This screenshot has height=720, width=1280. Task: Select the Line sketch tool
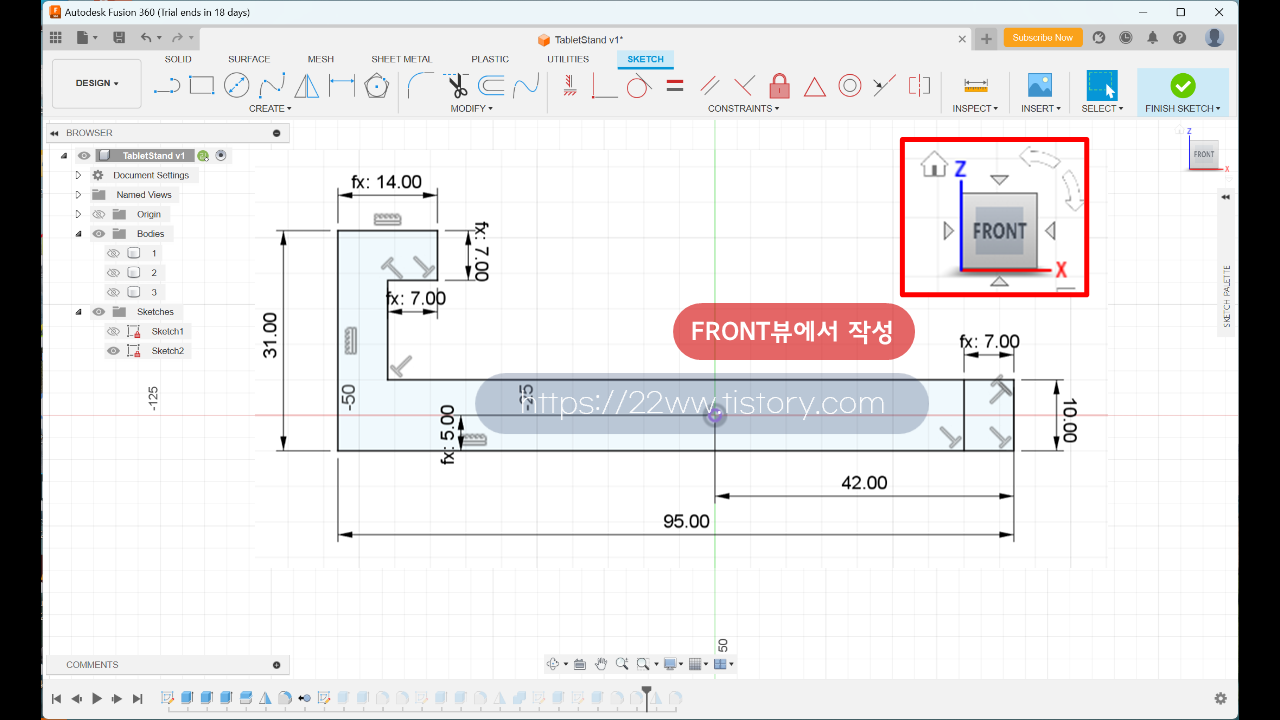[167, 86]
